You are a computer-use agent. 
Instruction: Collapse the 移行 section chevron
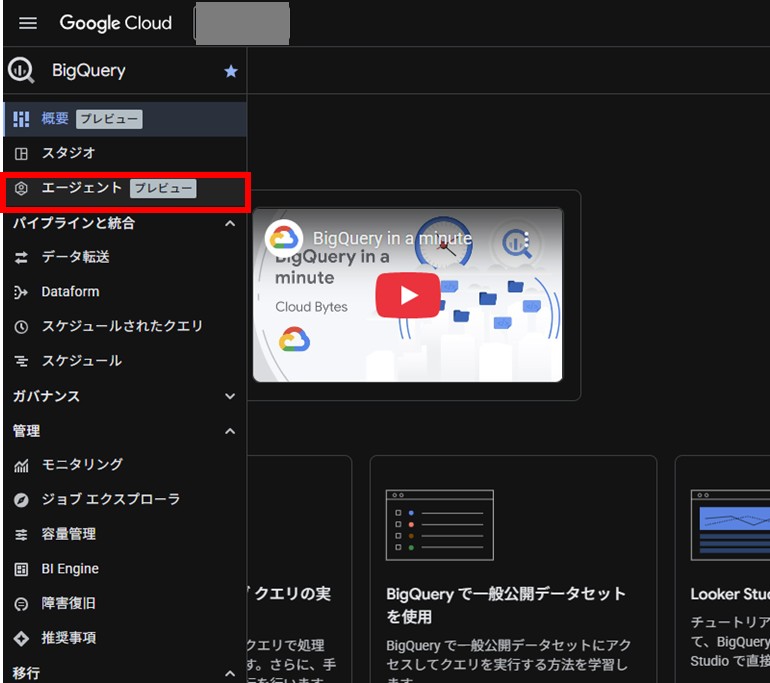tap(230, 673)
